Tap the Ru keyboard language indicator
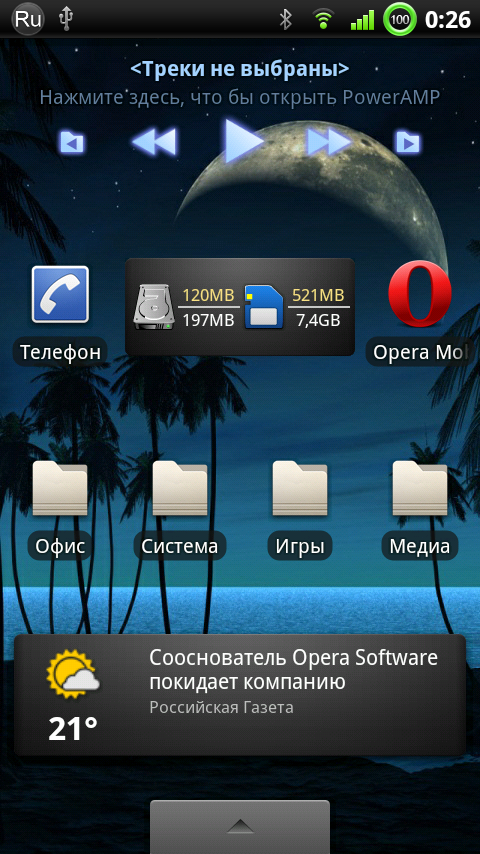 click(28, 20)
